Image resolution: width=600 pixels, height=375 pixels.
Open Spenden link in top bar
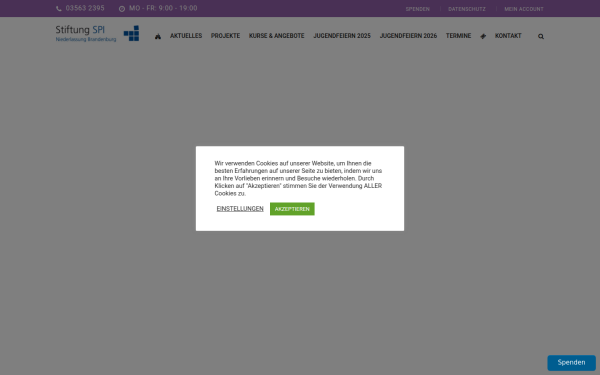(x=417, y=9)
